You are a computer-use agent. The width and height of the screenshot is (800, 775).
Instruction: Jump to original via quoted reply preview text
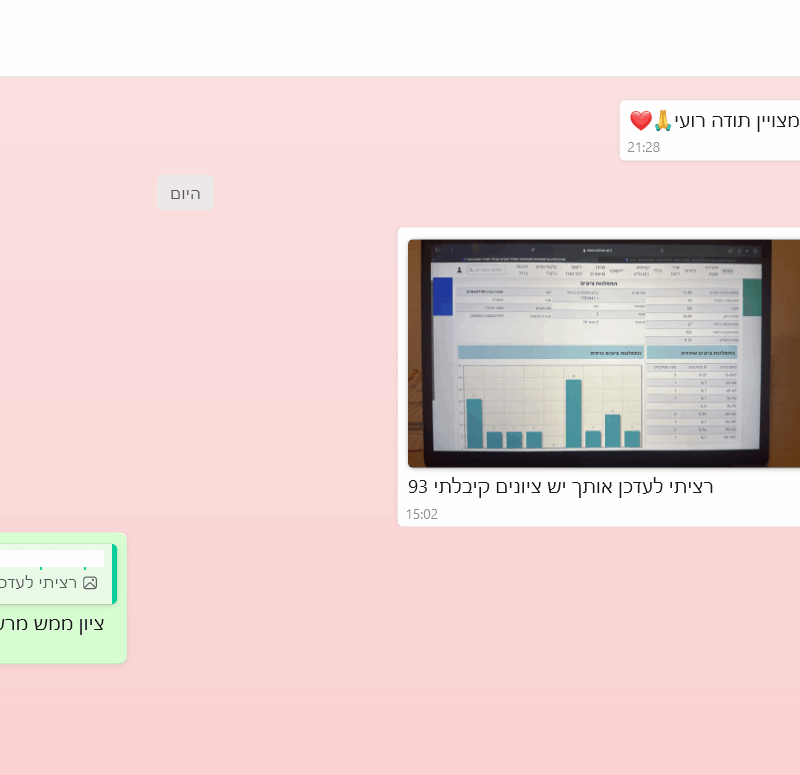point(40,582)
